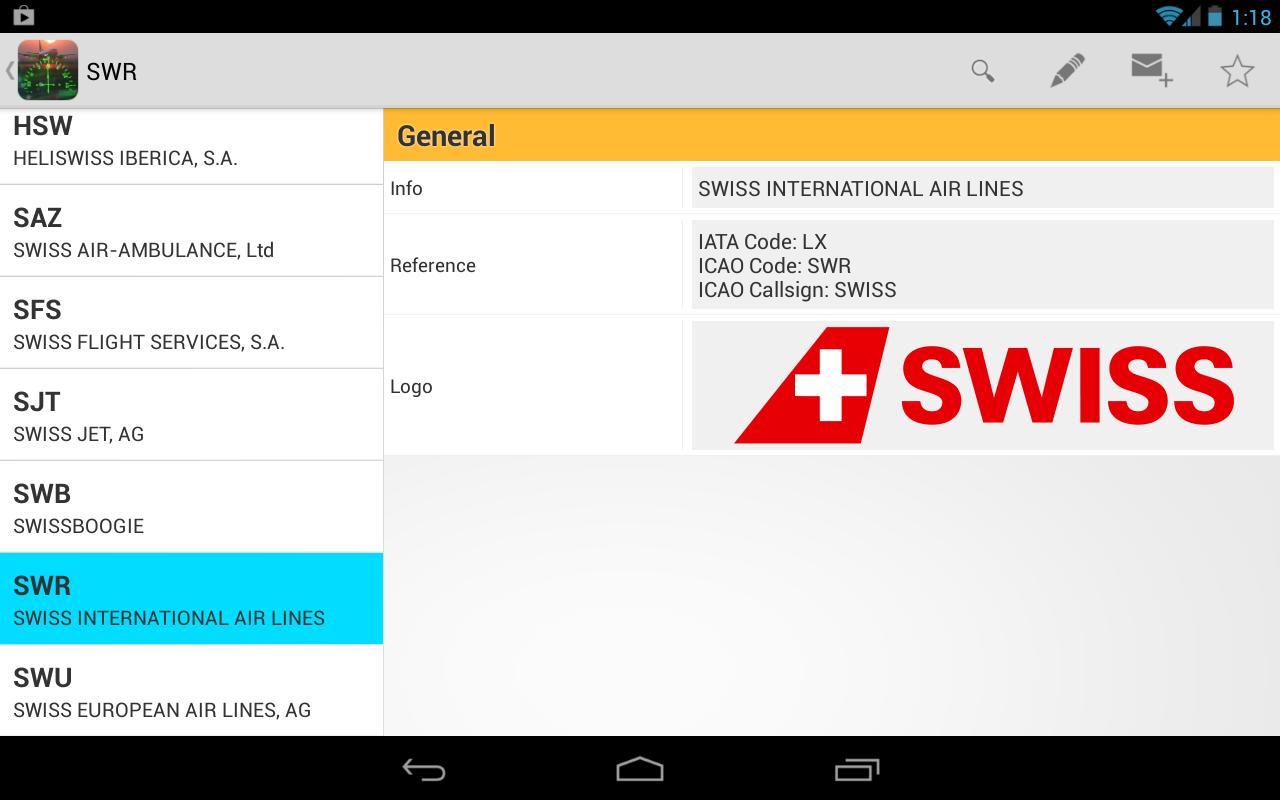Tap the search magnifier icon
The height and width of the screenshot is (800, 1280).
(x=983, y=71)
